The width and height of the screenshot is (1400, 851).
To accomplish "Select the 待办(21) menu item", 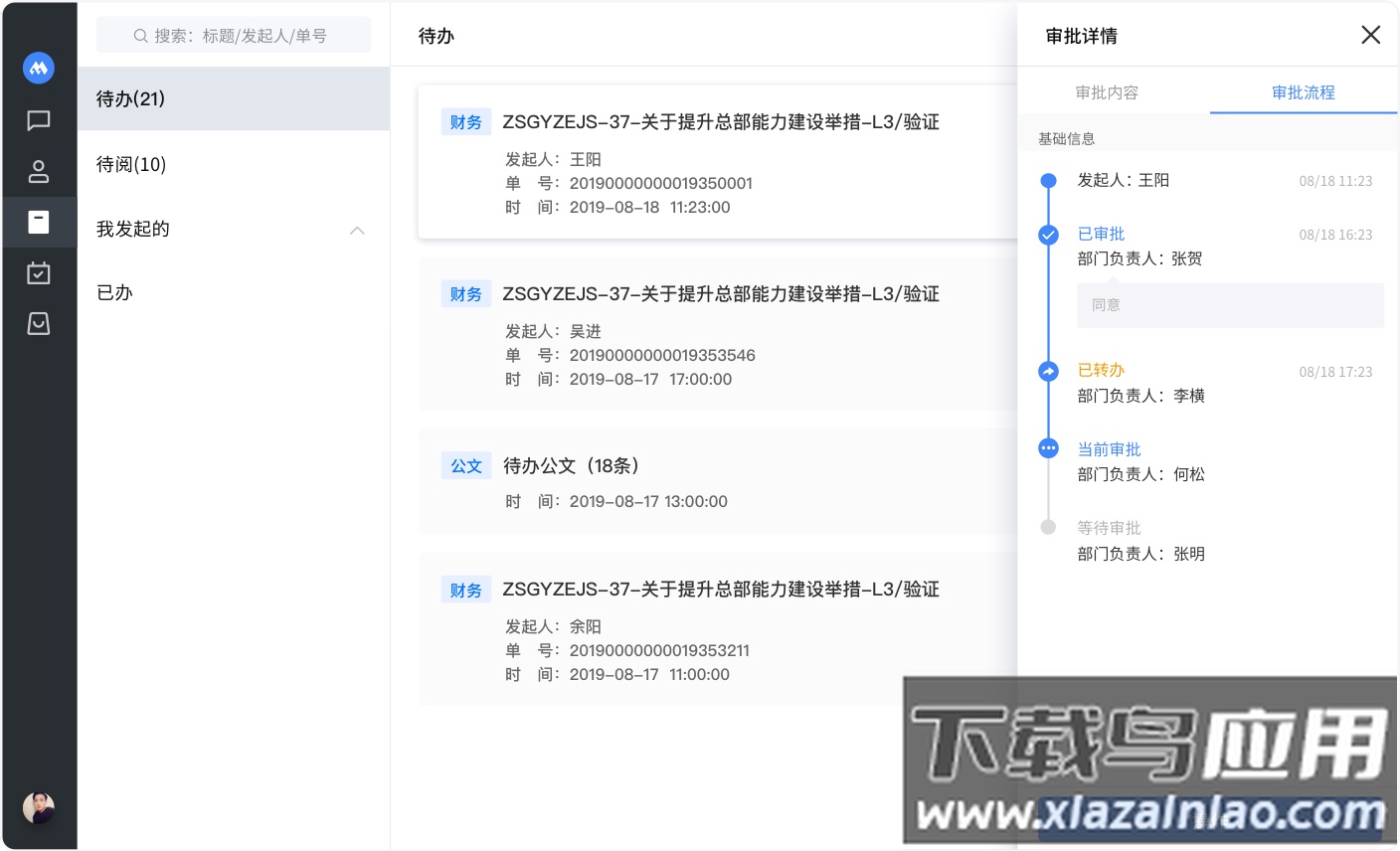I will click(130, 98).
